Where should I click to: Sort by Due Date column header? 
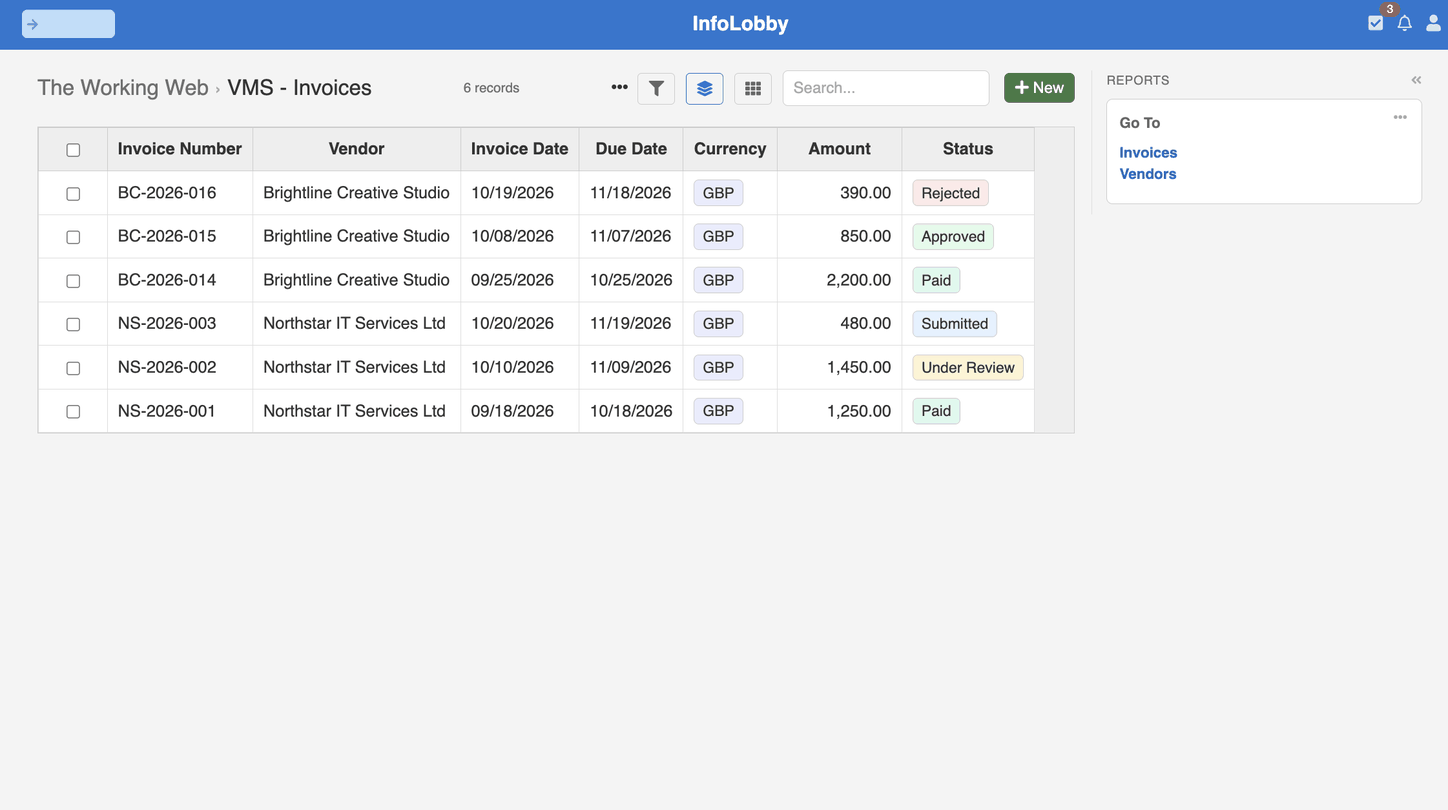[631, 149]
